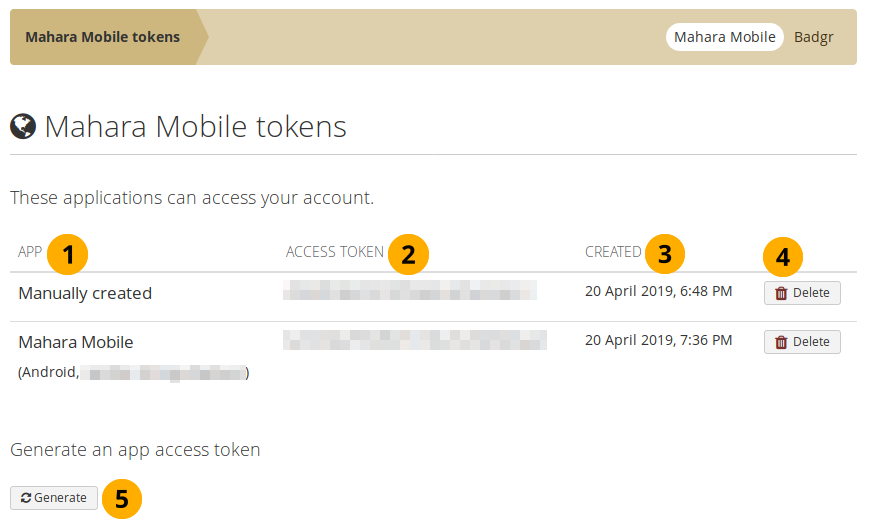Click the blurred token for Mahara Mobile
Screen dimensions: 873x525
(x=414, y=340)
